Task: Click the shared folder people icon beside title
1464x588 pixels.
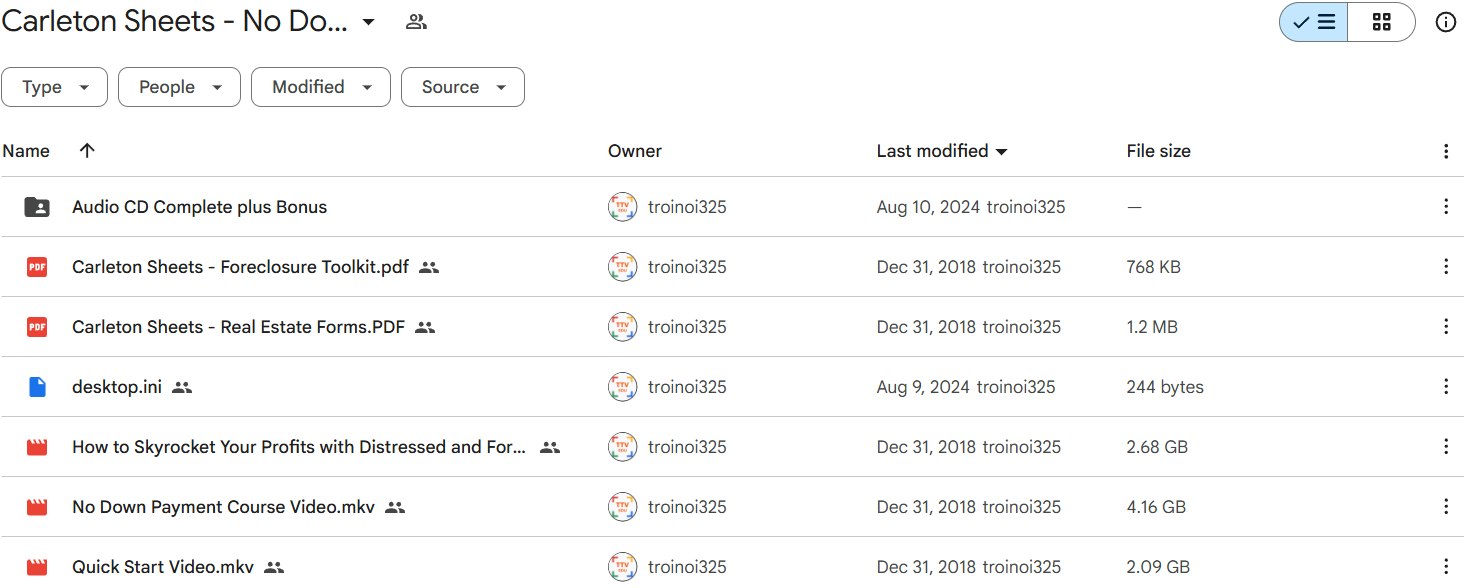Action: (416, 22)
